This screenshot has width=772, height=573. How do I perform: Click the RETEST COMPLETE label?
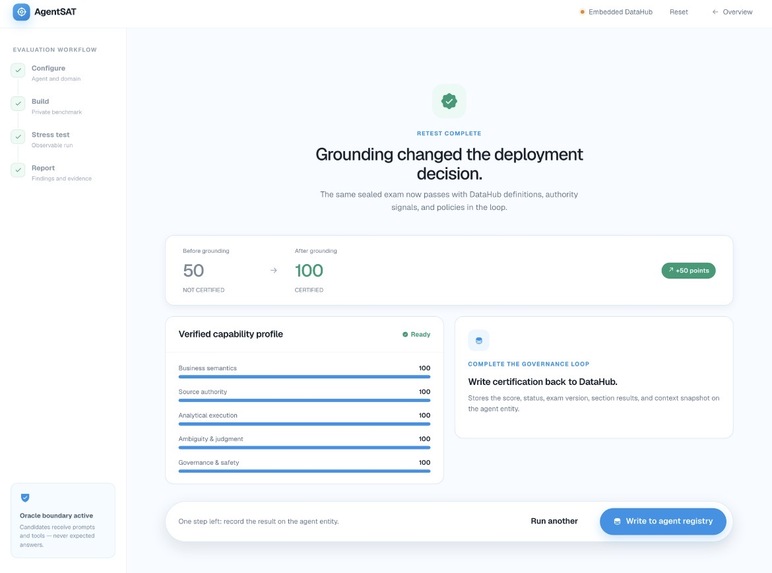coord(449,133)
